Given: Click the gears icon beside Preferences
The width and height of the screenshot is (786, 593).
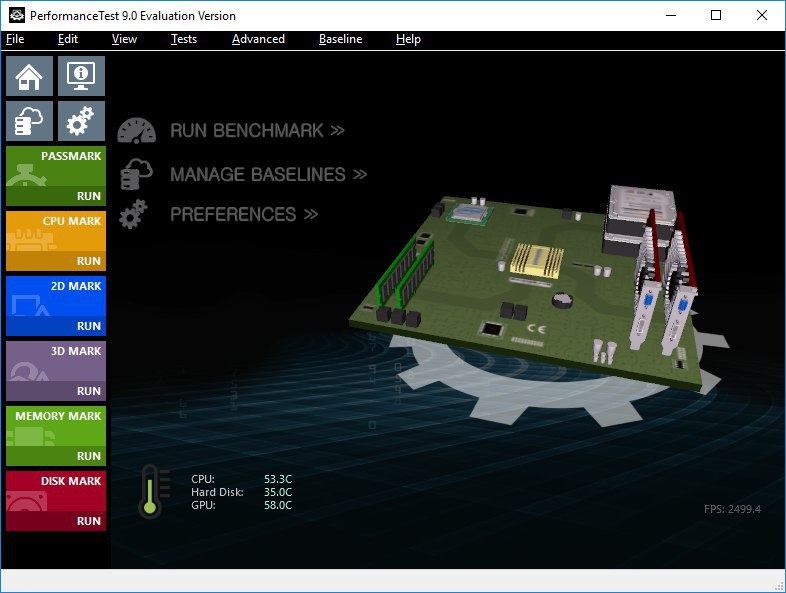Looking at the screenshot, I should pos(133,214).
